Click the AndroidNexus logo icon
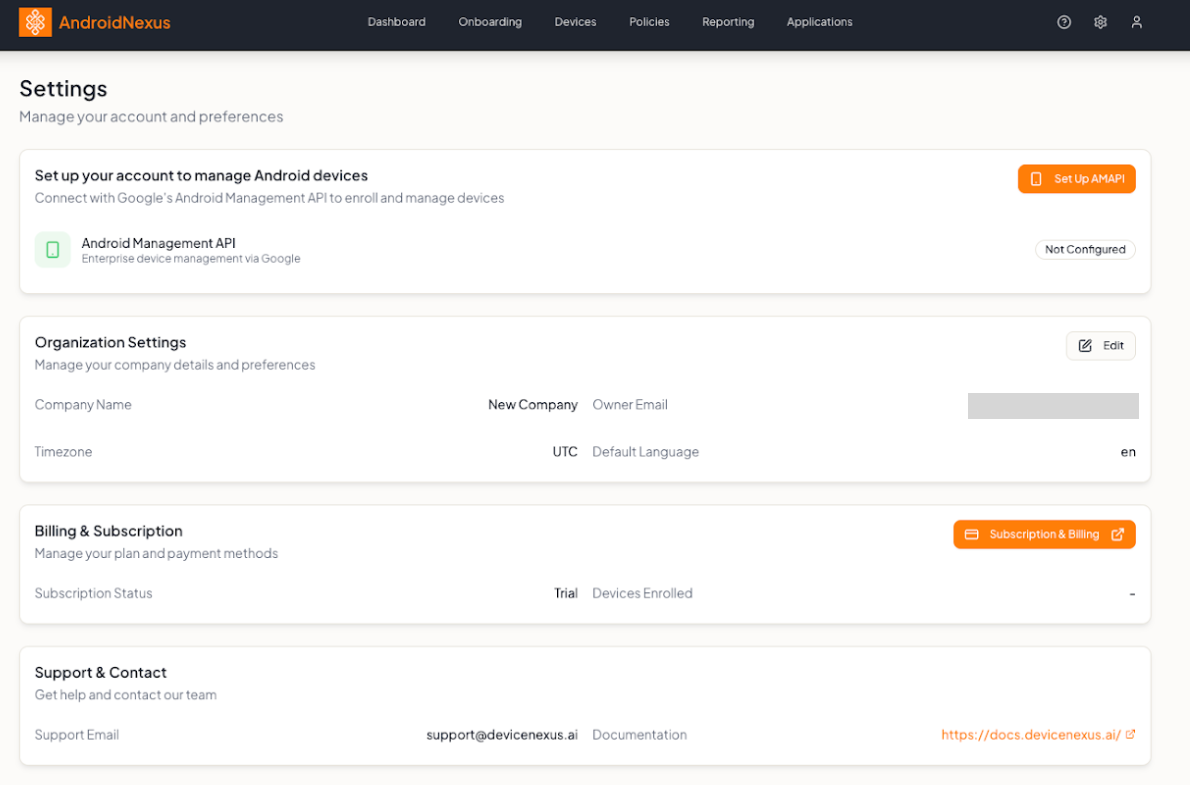This screenshot has height=785, width=1190. coord(35,22)
